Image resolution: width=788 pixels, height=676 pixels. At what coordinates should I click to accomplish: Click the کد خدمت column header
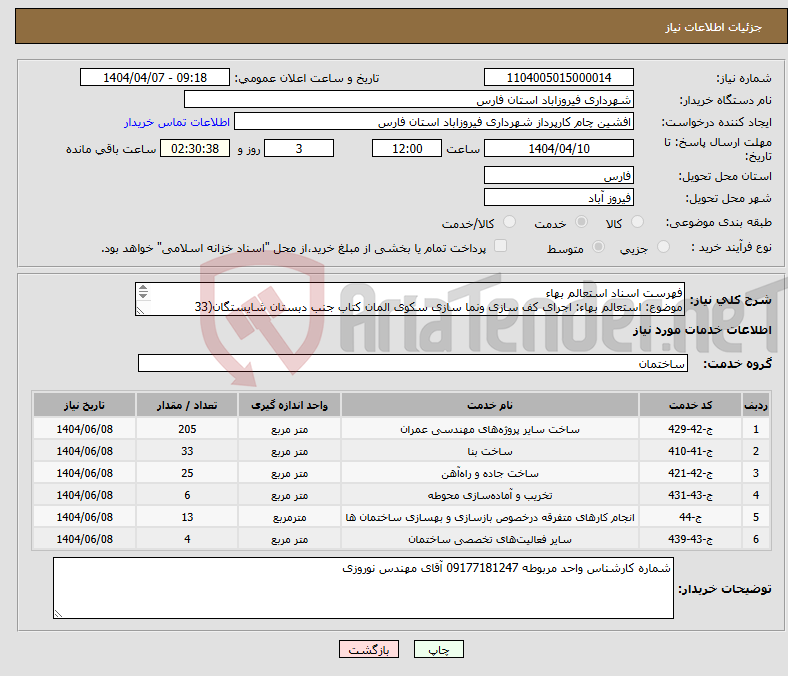click(691, 405)
